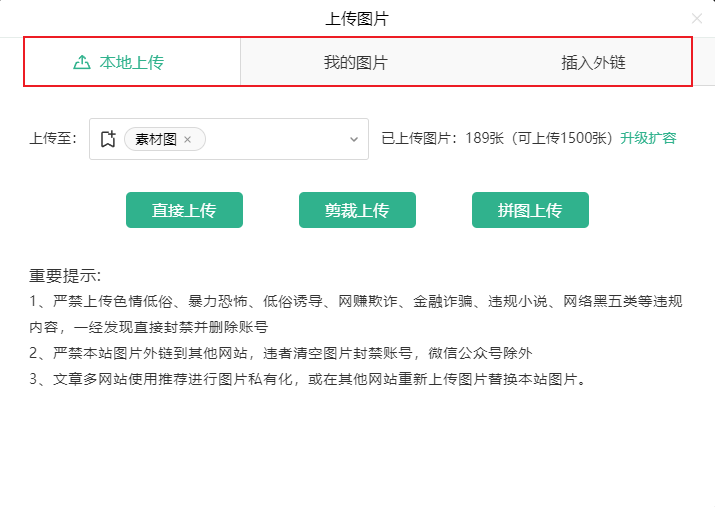Click the 上传至 label
715x507 pixels.
[53, 138]
